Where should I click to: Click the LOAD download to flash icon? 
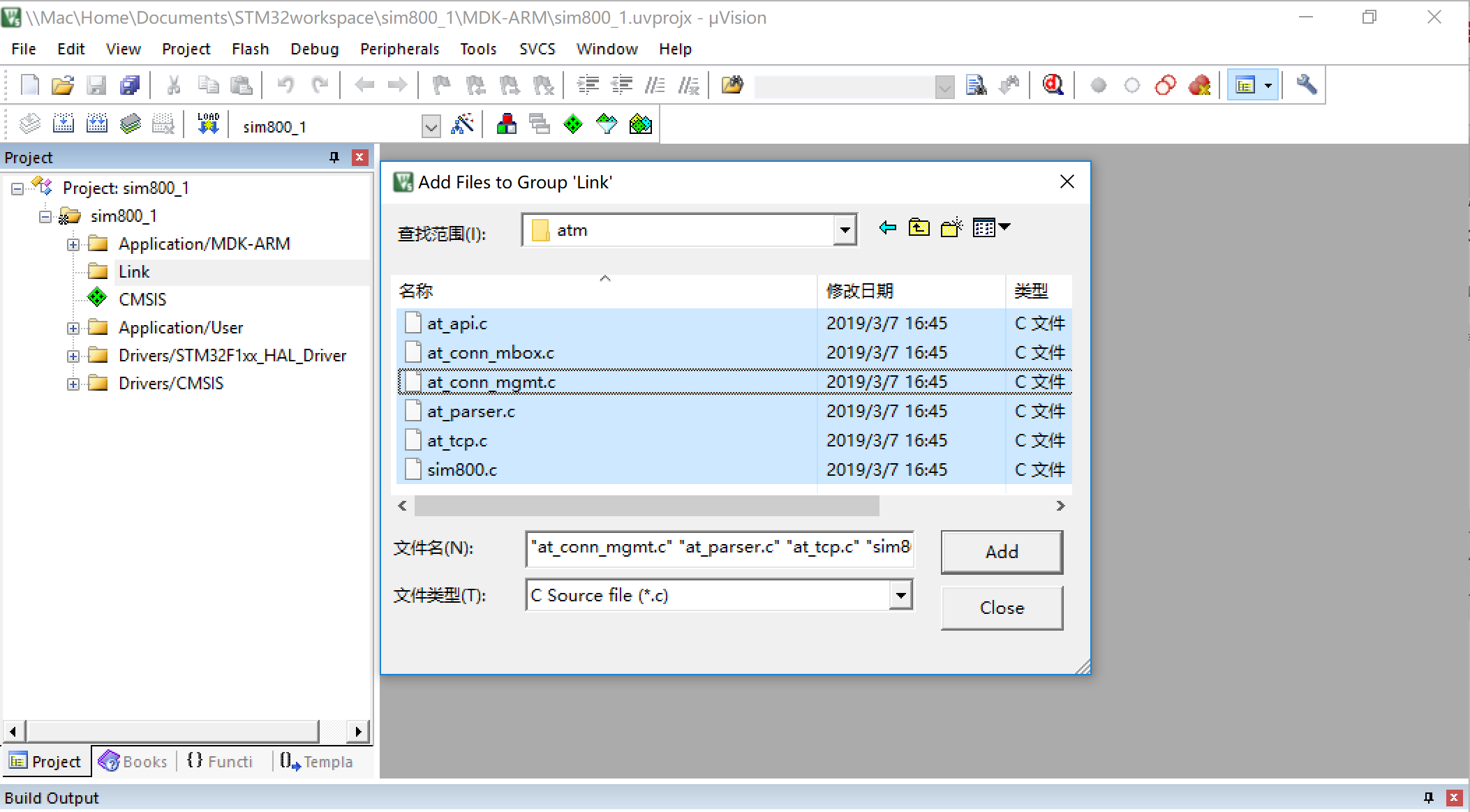(x=208, y=125)
